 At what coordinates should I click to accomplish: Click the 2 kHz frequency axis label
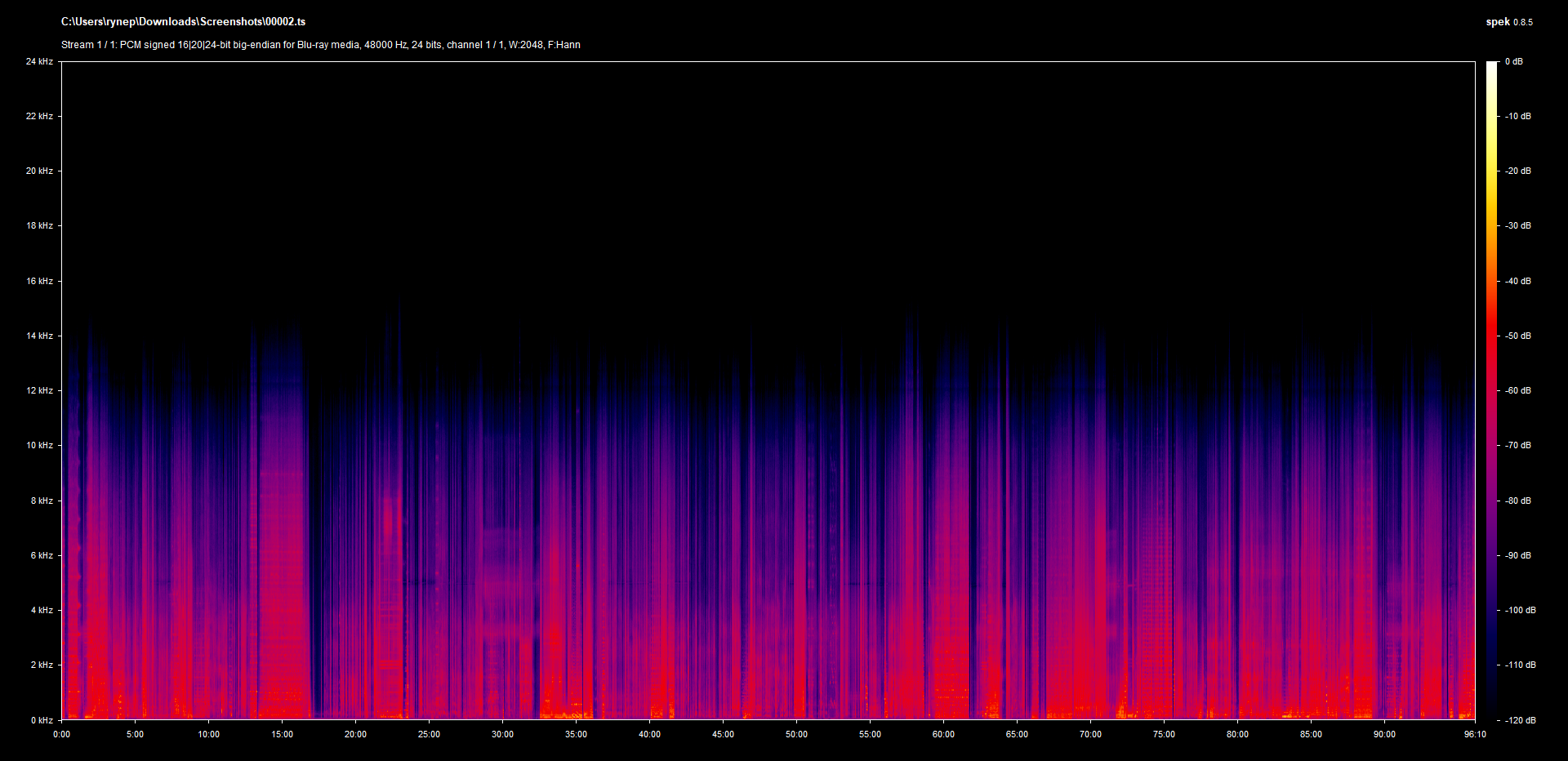(42, 665)
